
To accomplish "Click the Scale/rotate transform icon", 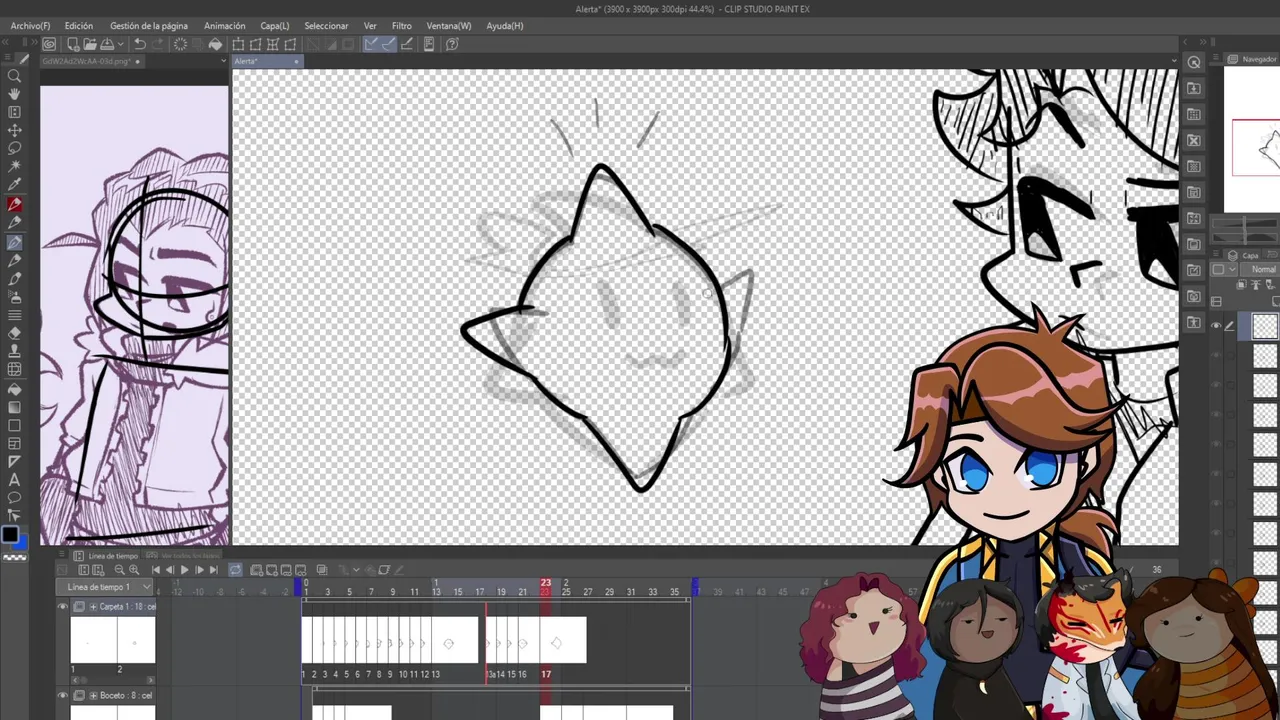I will tap(238, 44).
